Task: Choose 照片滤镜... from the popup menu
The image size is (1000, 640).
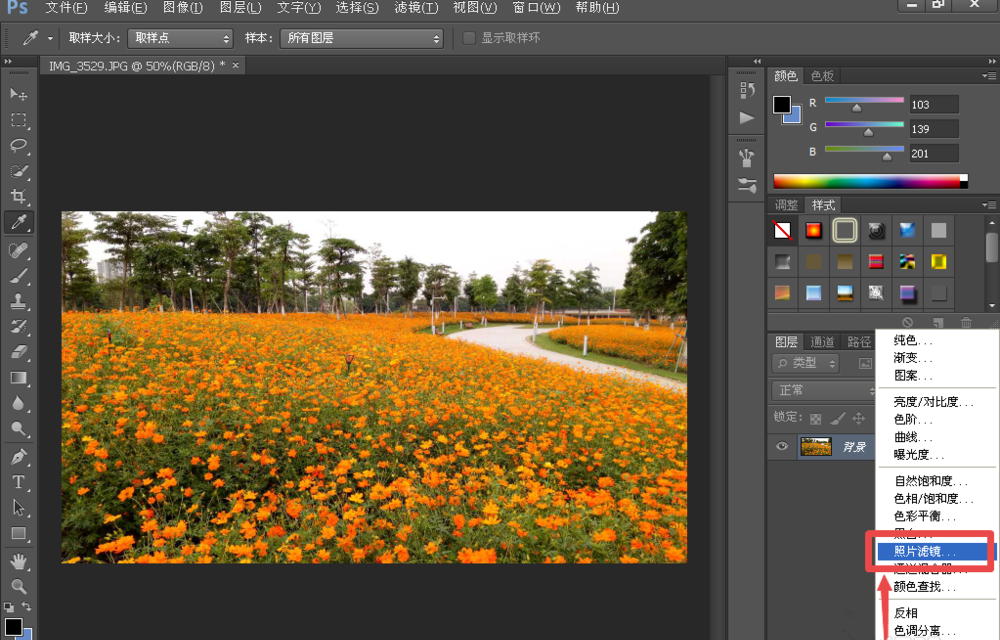Action: (x=925, y=551)
